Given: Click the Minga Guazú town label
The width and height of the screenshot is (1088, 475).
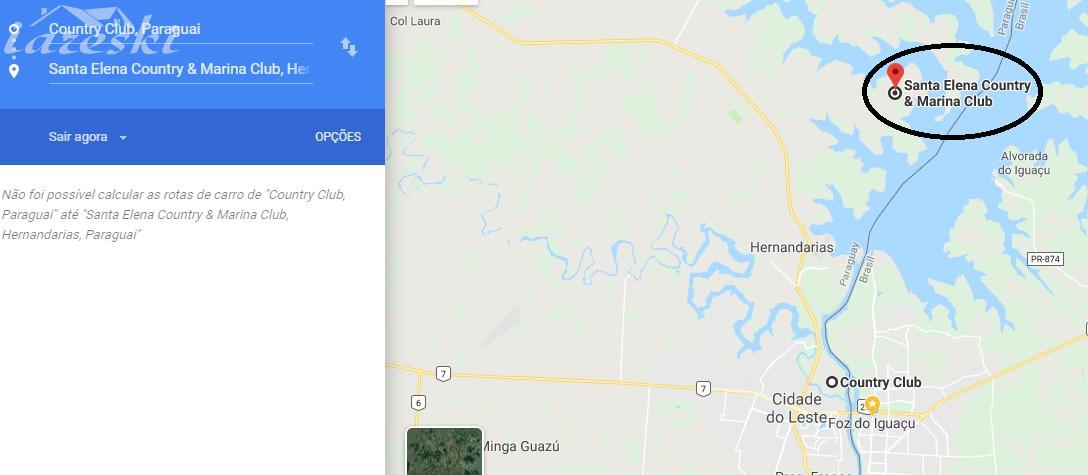Looking at the screenshot, I should [x=521, y=447].
